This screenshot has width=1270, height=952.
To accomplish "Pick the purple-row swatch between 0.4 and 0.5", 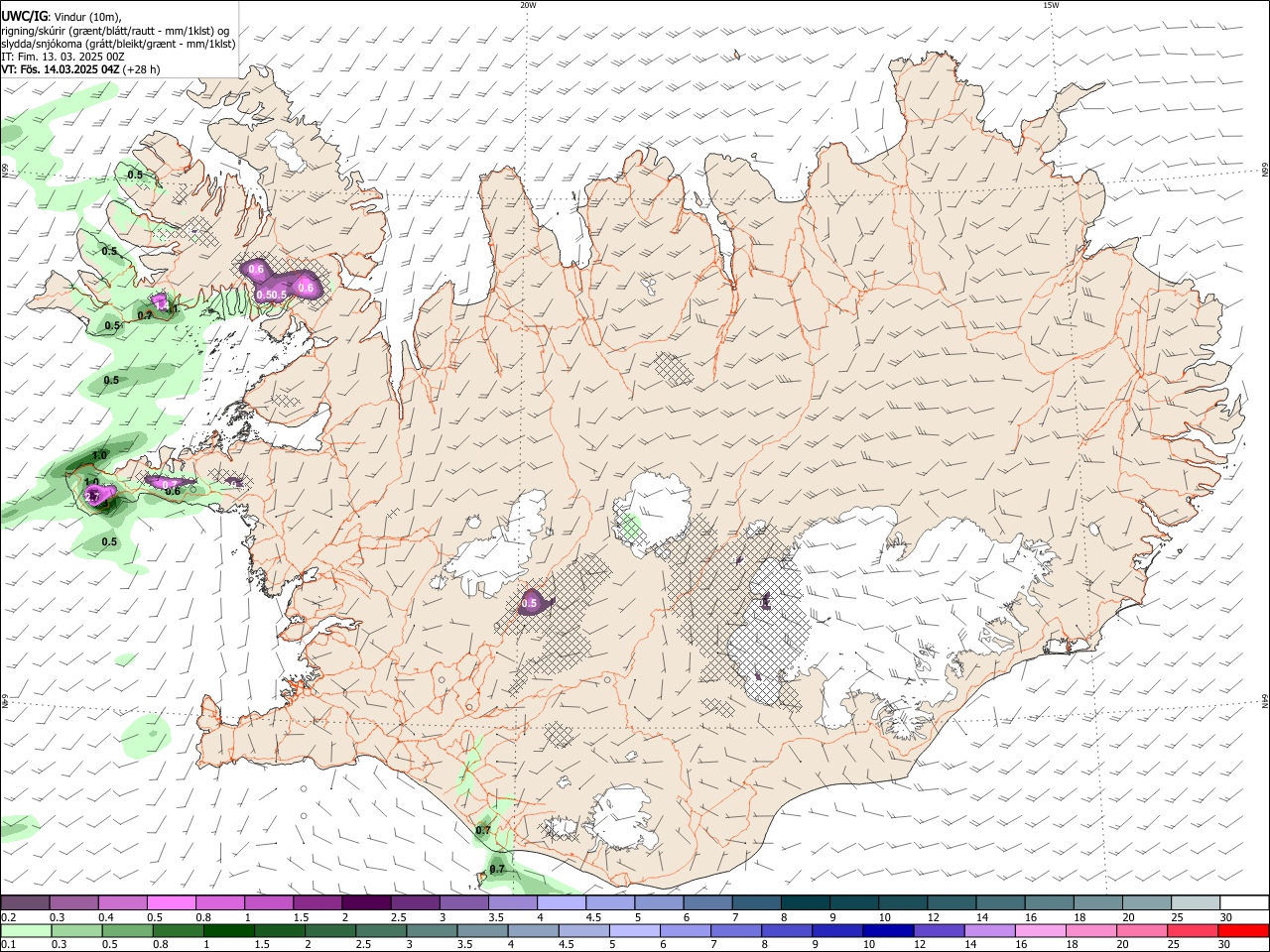I will click(122, 902).
